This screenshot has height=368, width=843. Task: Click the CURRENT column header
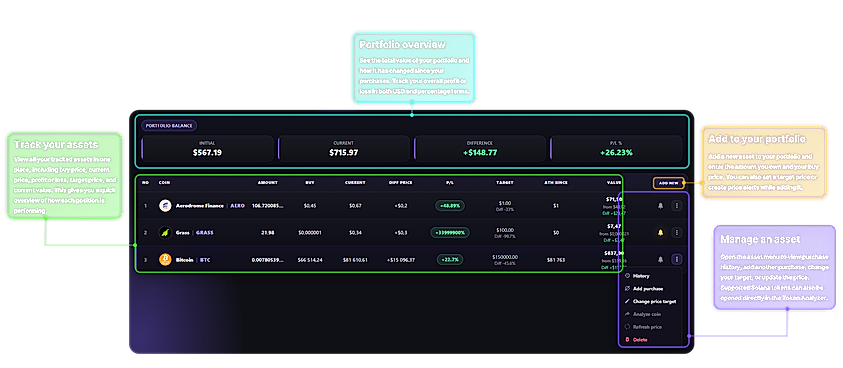pos(355,183)
